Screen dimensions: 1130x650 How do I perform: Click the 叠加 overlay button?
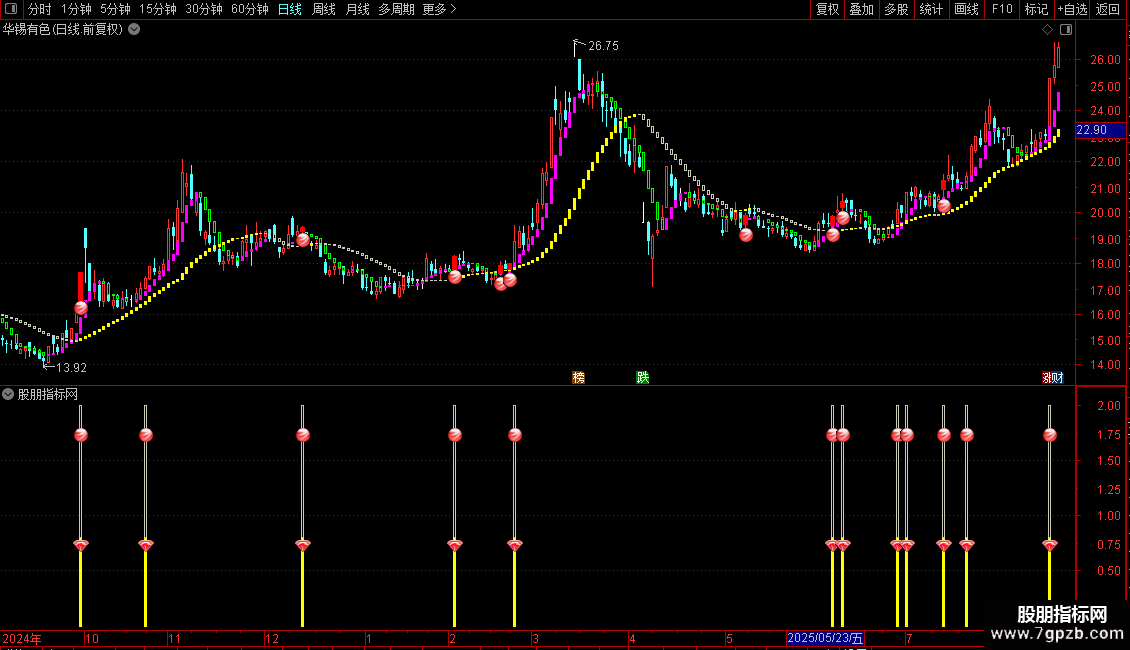point(861,9)
